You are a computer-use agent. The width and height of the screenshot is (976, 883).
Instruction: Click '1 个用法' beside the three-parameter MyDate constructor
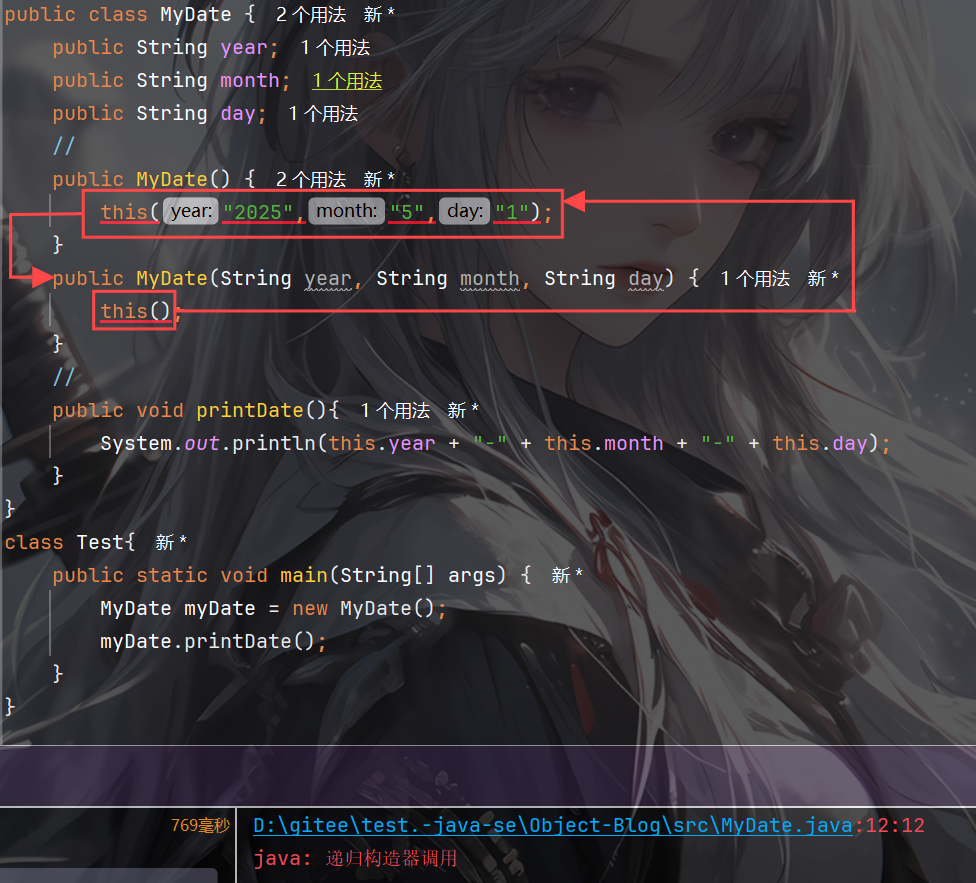755,278
